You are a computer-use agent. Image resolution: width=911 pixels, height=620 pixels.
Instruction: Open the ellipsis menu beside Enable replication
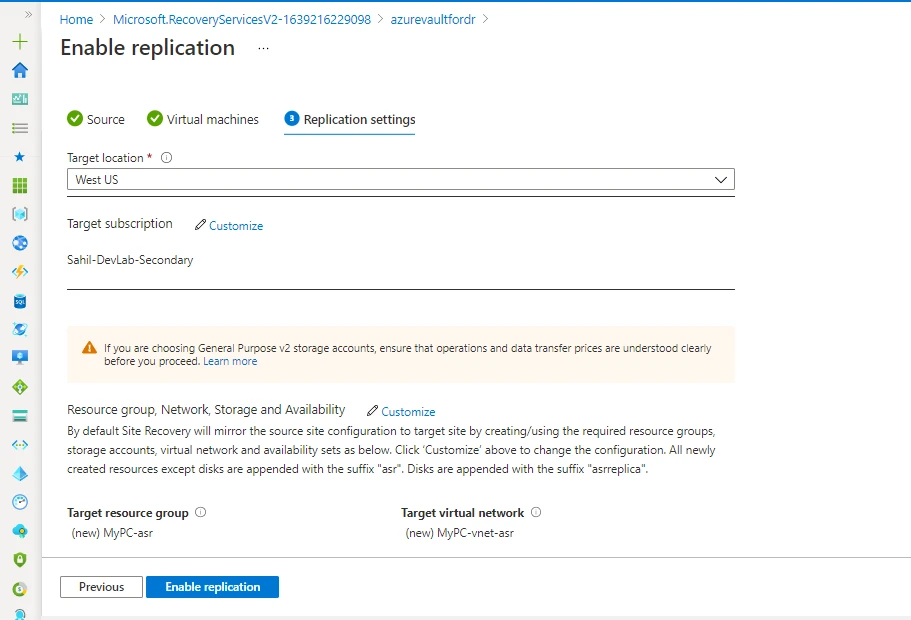(262, 50)
